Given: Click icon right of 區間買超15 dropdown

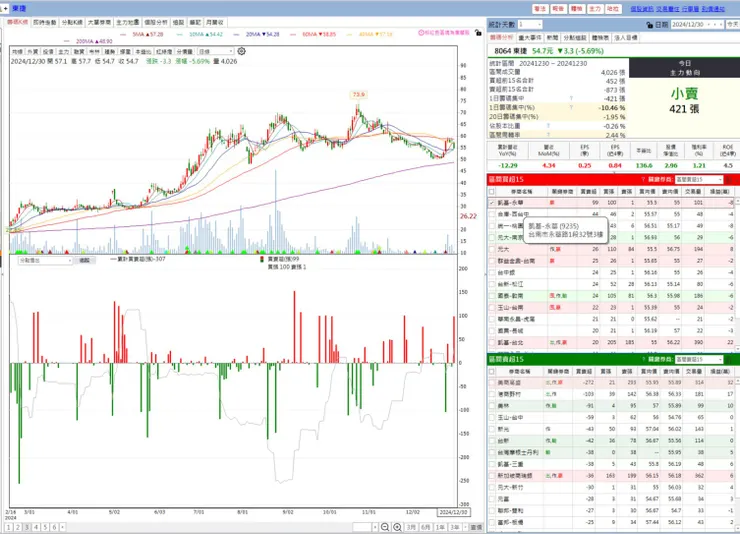Looking at the screenshot, I should click(x=729, y=179).
